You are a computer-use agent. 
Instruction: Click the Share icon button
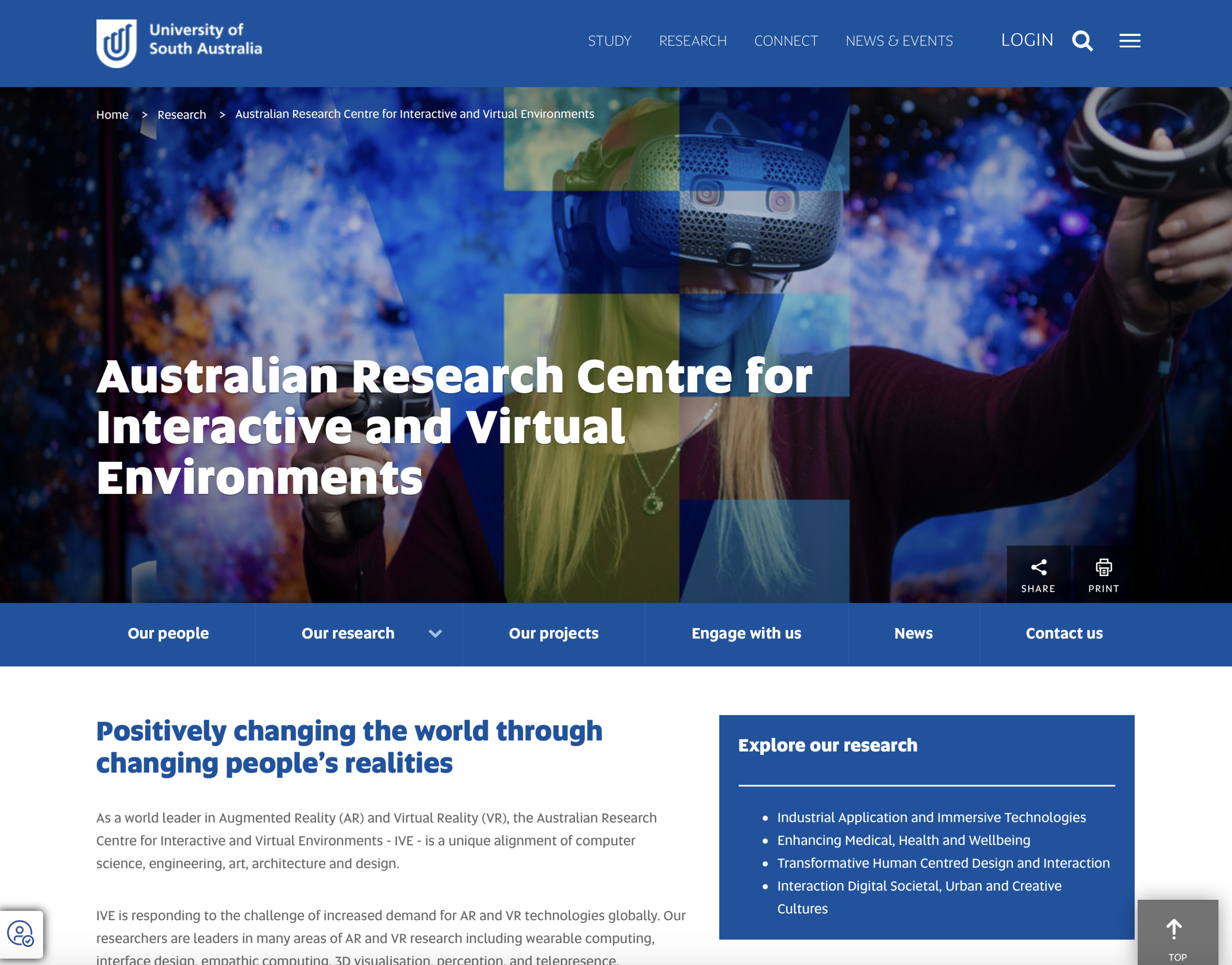click(1038, 574)
